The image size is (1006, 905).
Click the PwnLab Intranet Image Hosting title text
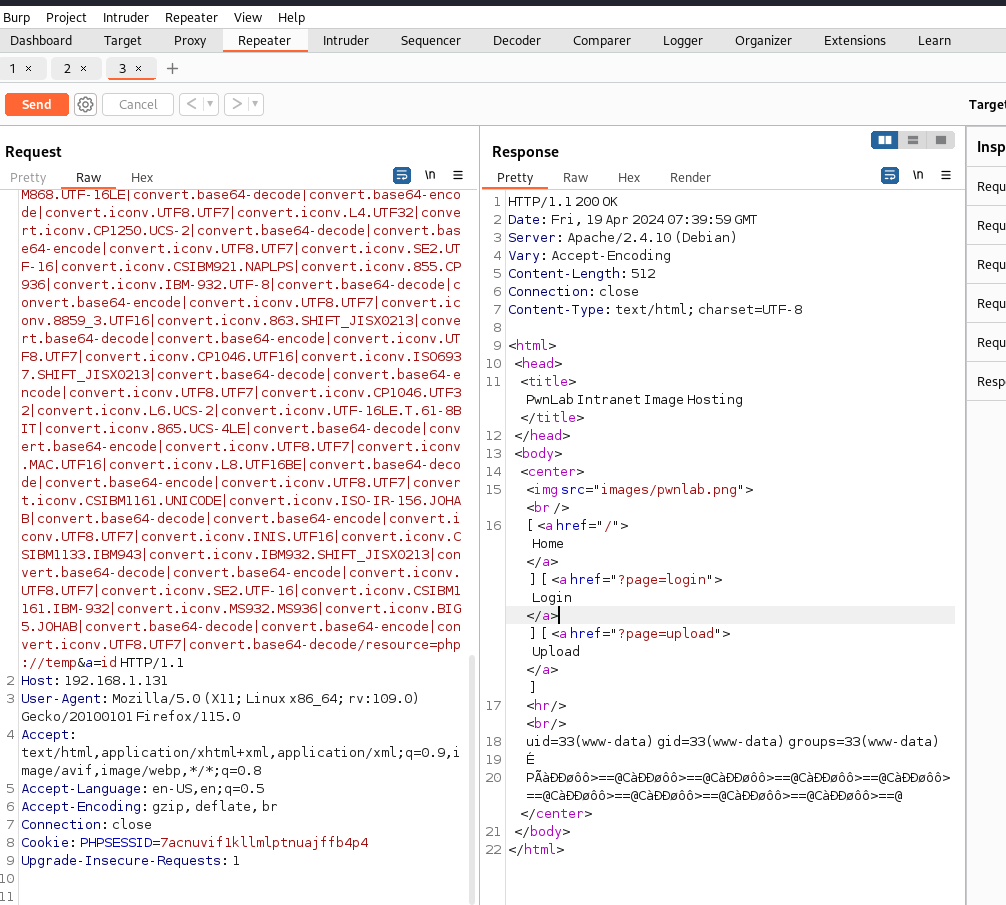click(635, 400)
